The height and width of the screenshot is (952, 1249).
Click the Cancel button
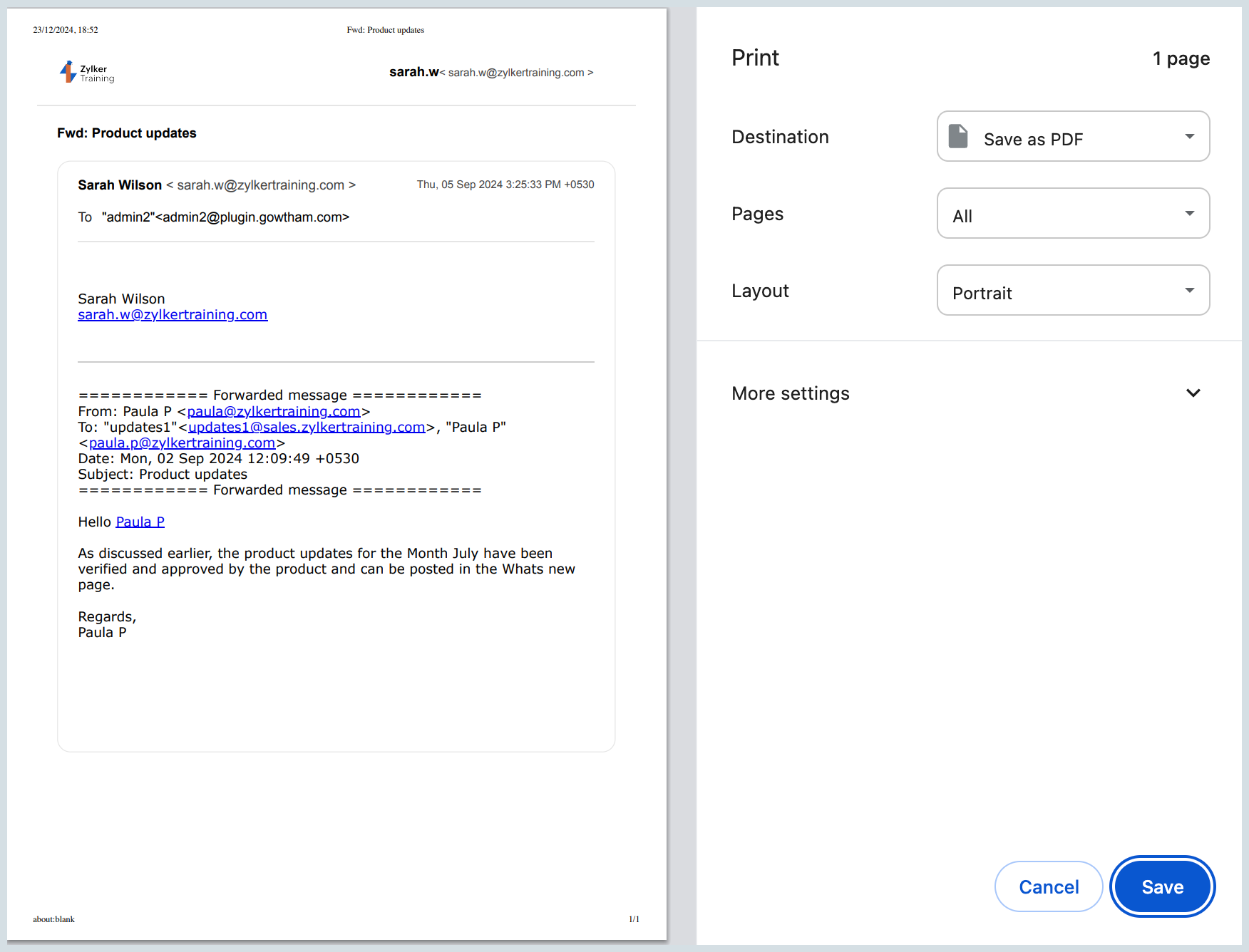[x=1048, y=886]
